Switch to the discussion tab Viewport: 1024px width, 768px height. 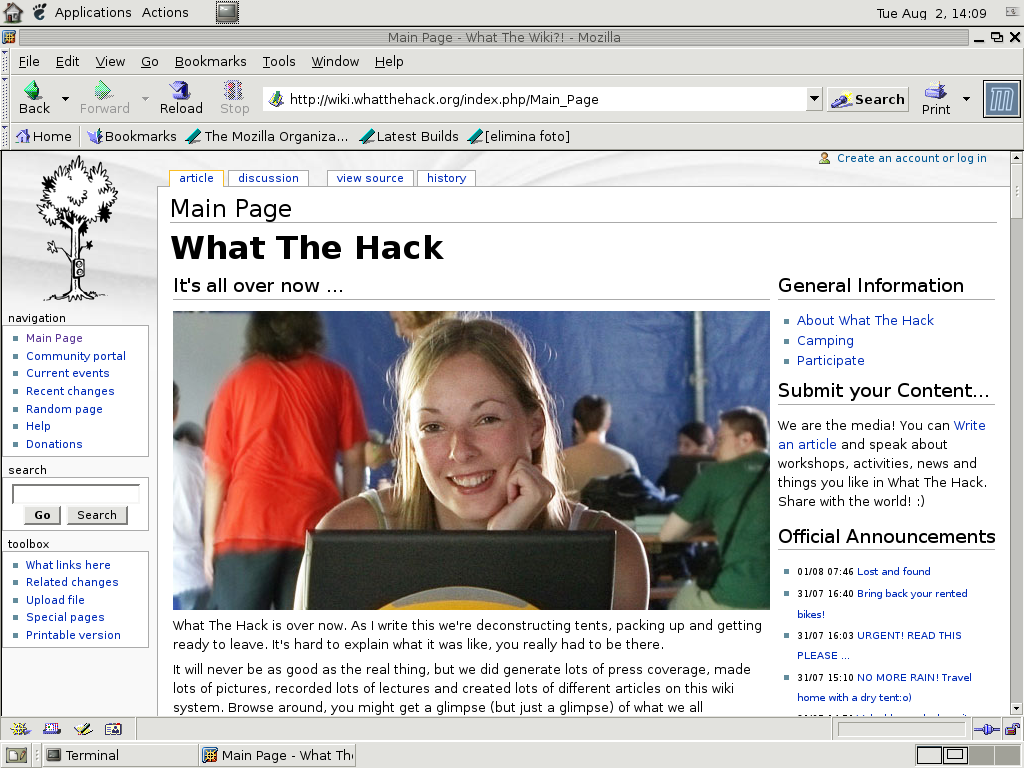coord(268,178)
